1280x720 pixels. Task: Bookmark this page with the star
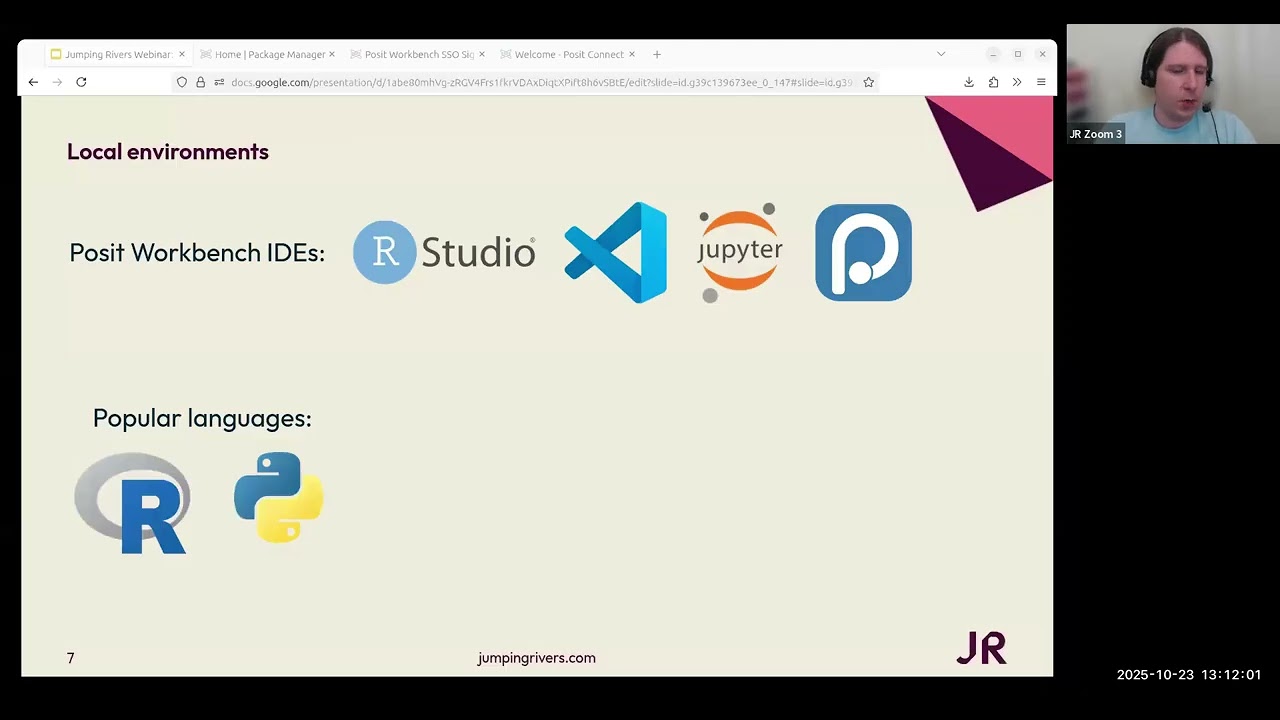click(868, 82)
